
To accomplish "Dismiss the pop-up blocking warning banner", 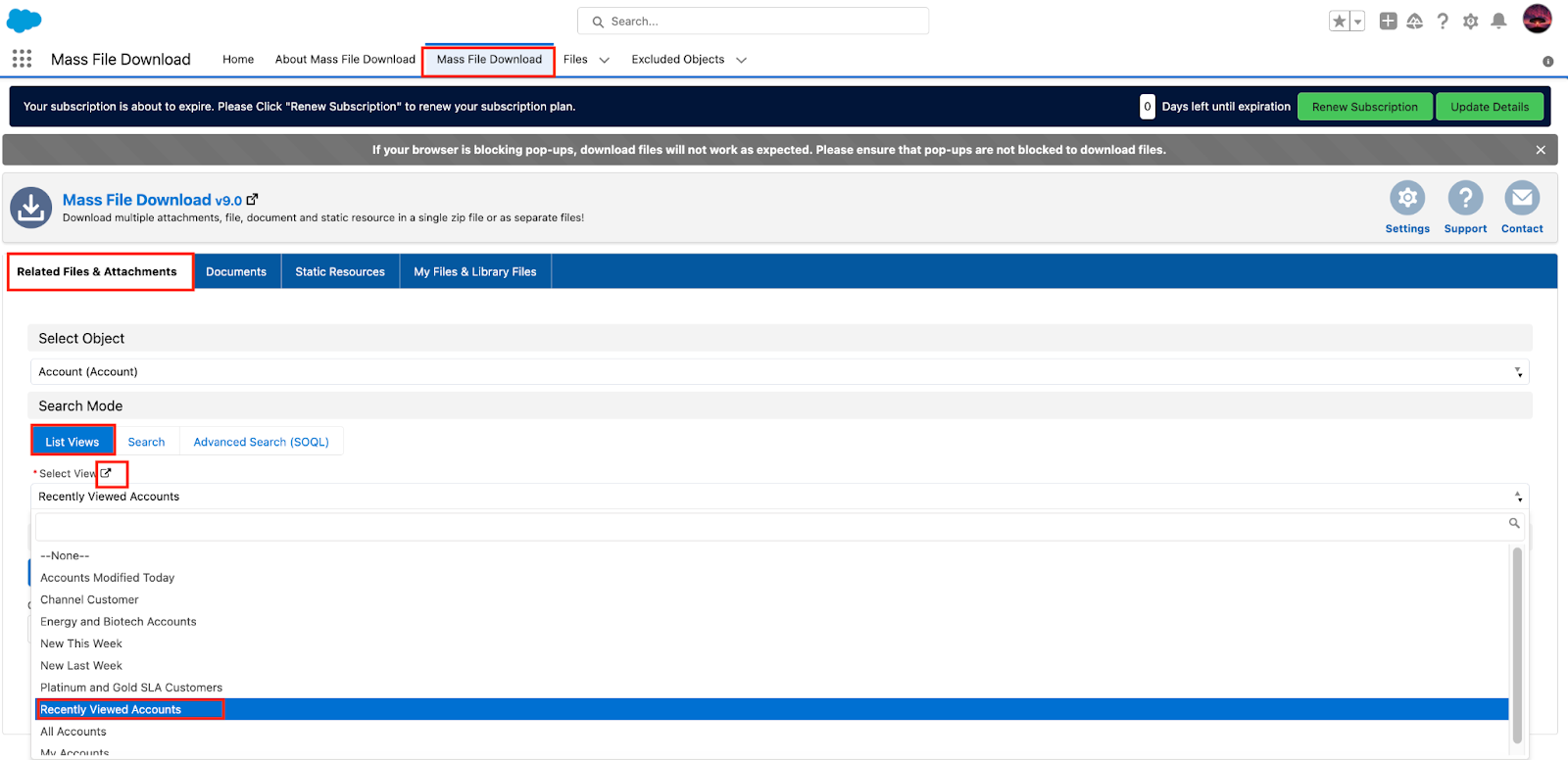I will pyautogui.click(x=1541, y=150).
